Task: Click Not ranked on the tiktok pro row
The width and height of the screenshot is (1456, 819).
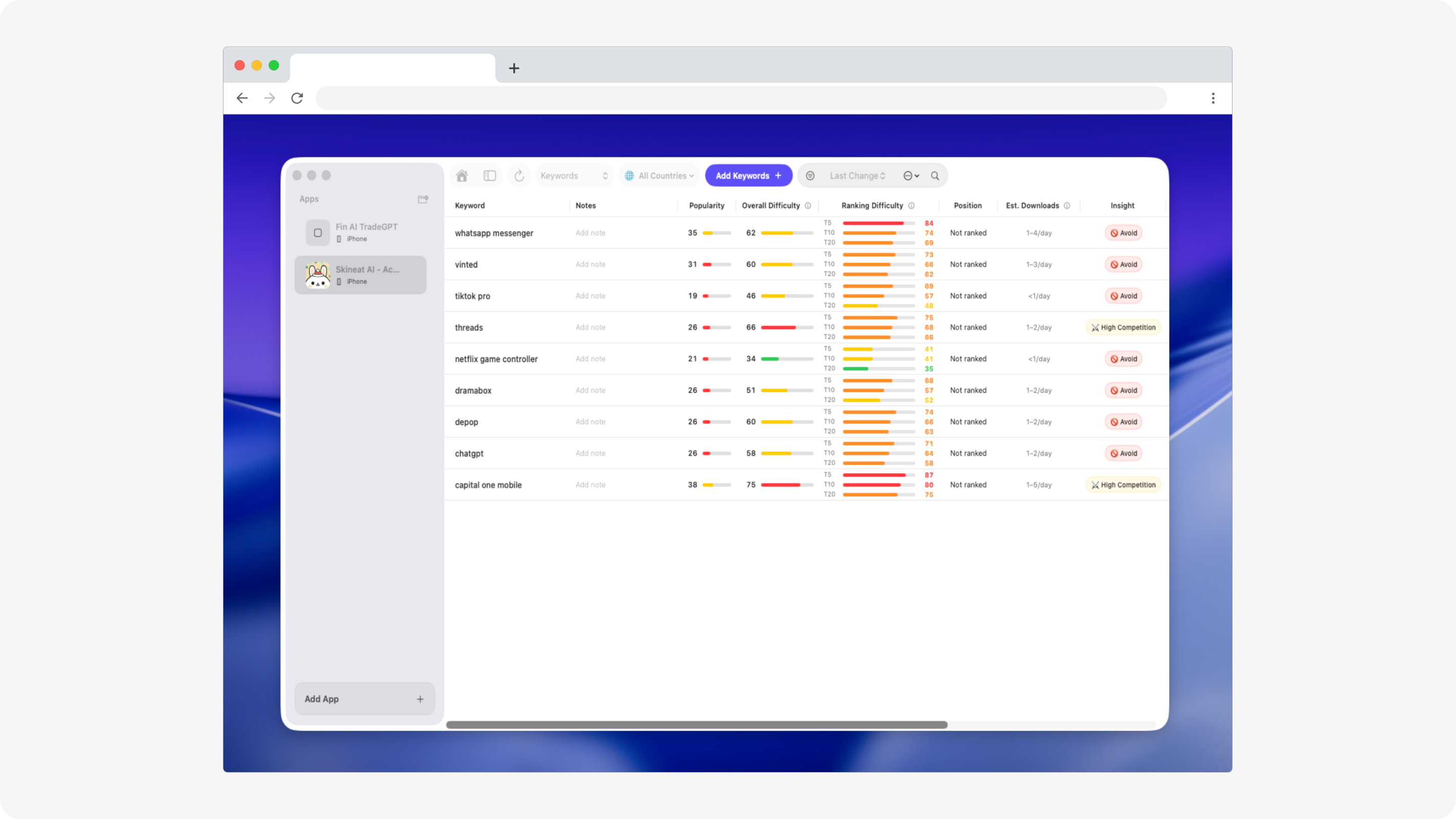Action: point(968,296)
